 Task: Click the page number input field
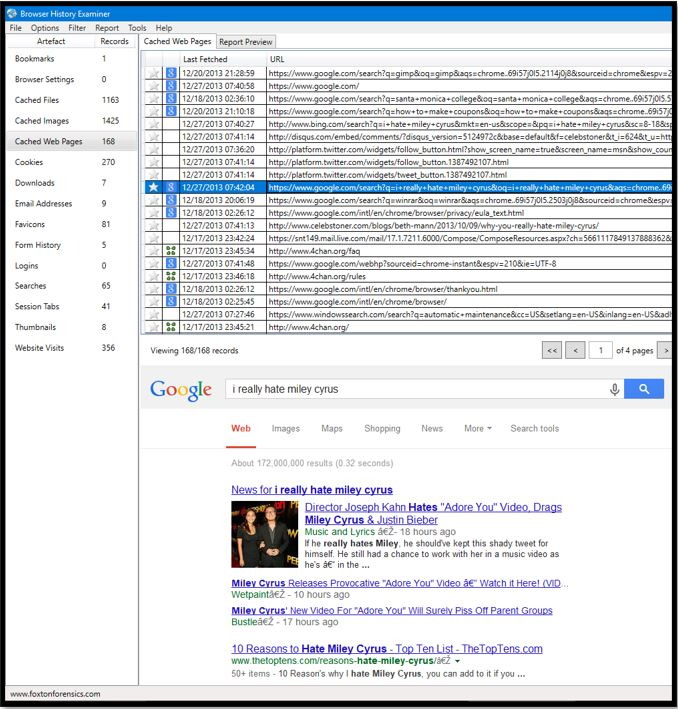click(x=601, y=350)
